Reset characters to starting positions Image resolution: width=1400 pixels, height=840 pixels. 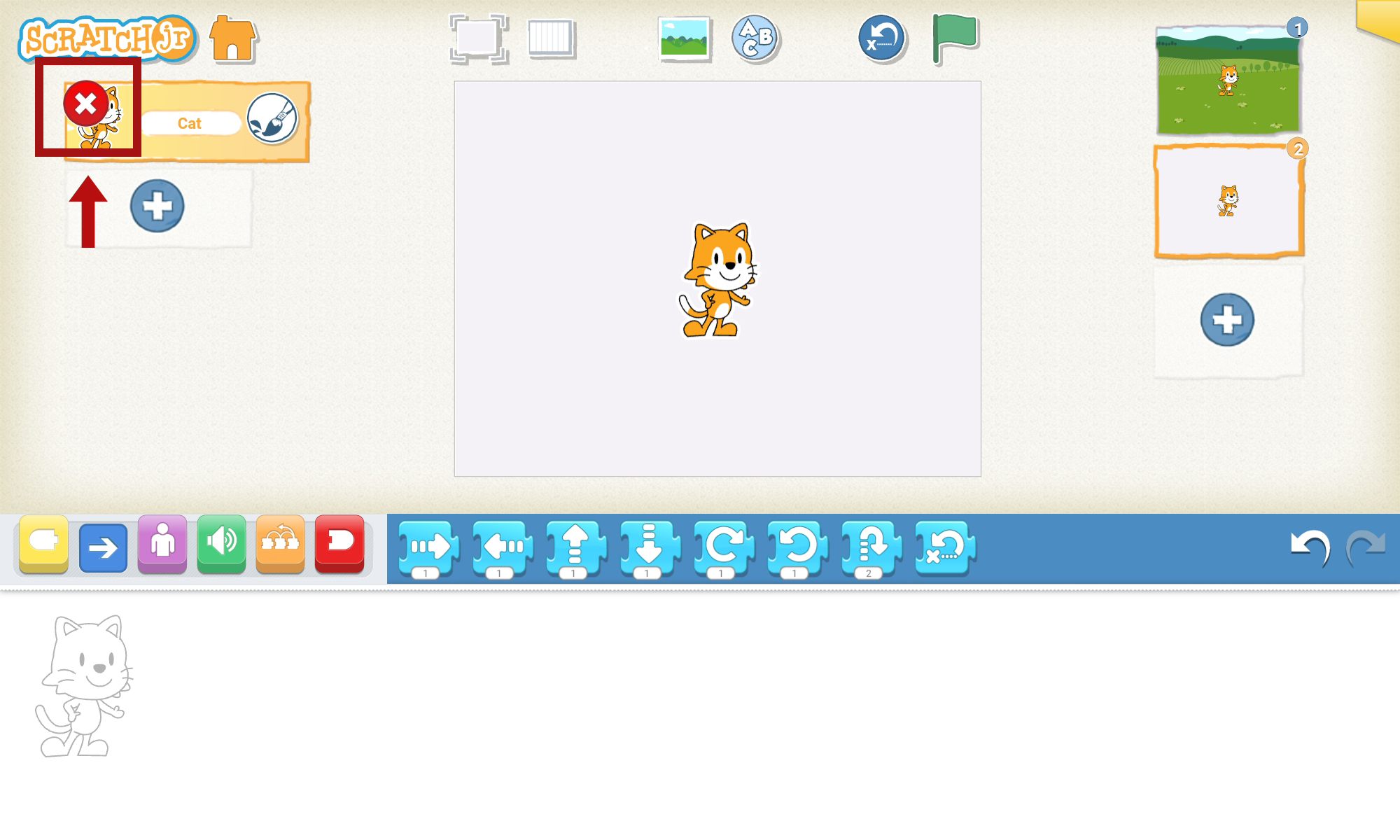coord(882,38)
